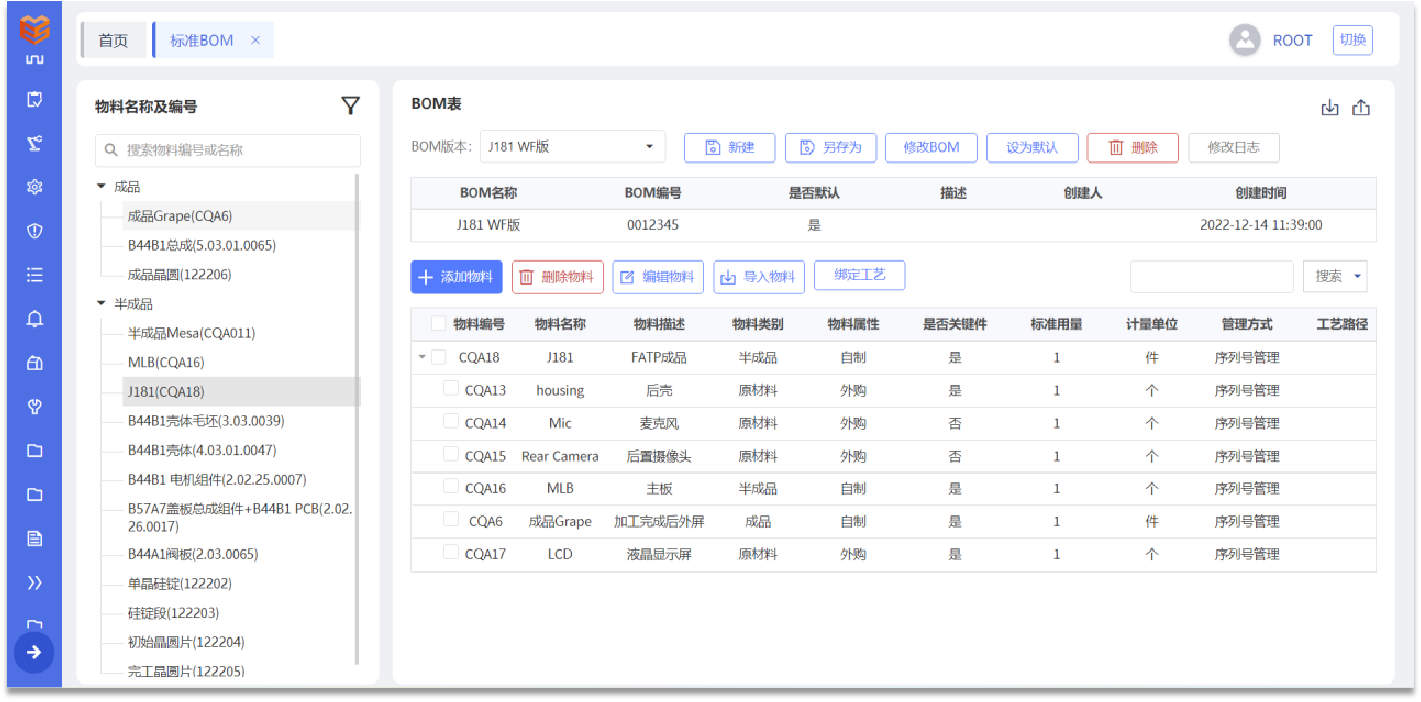Click the 液晶显示屏 description cell
The width and height of the screenshot is (1421, 702).
[x=659, y=554]
